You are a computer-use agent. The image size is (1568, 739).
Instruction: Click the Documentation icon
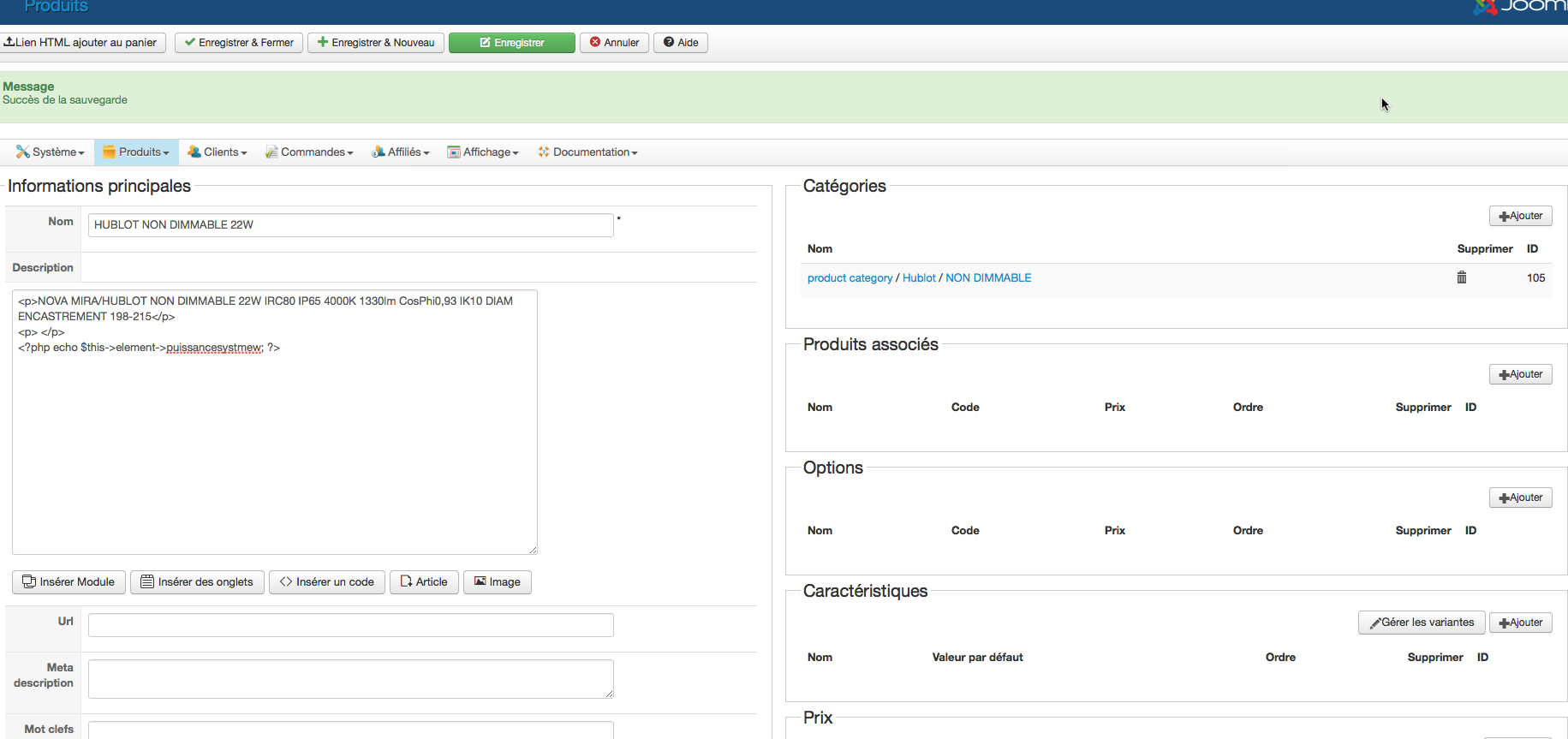(544, 152)
